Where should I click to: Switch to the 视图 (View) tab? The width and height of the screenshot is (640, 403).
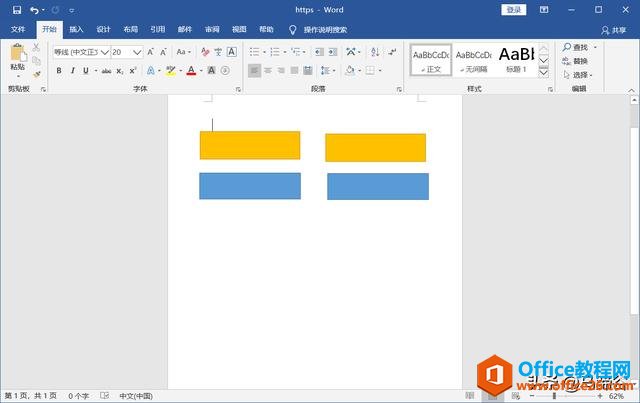click(x=238, y=30)
